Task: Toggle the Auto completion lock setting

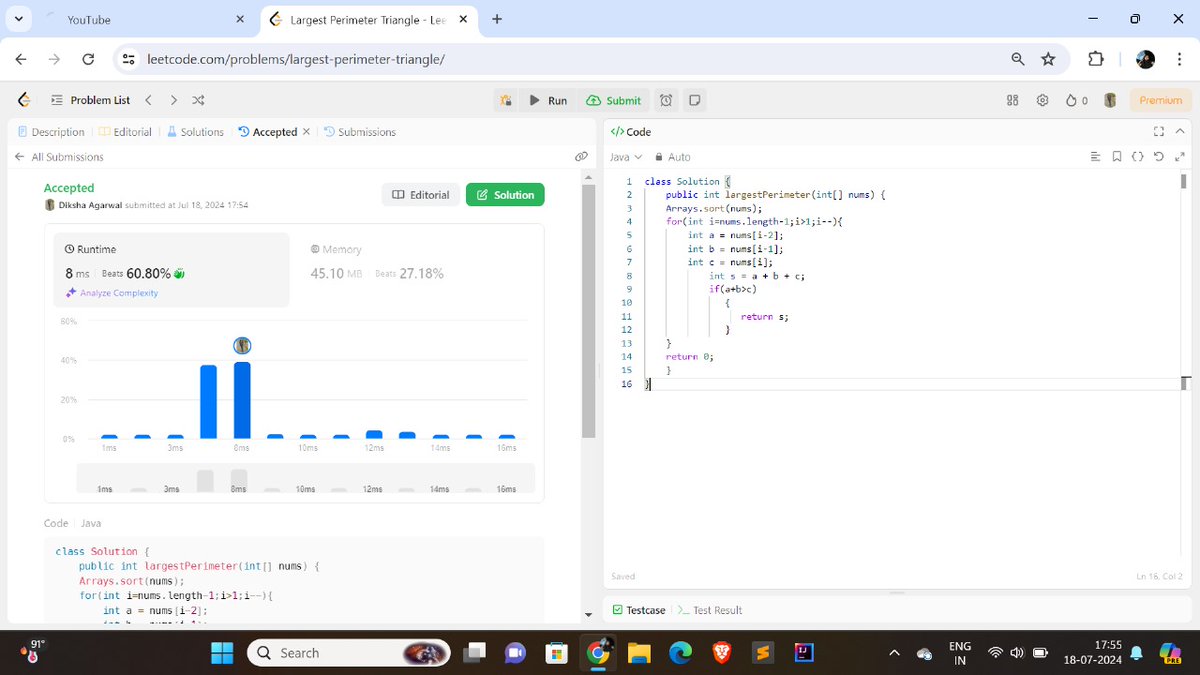Action: 673,157
